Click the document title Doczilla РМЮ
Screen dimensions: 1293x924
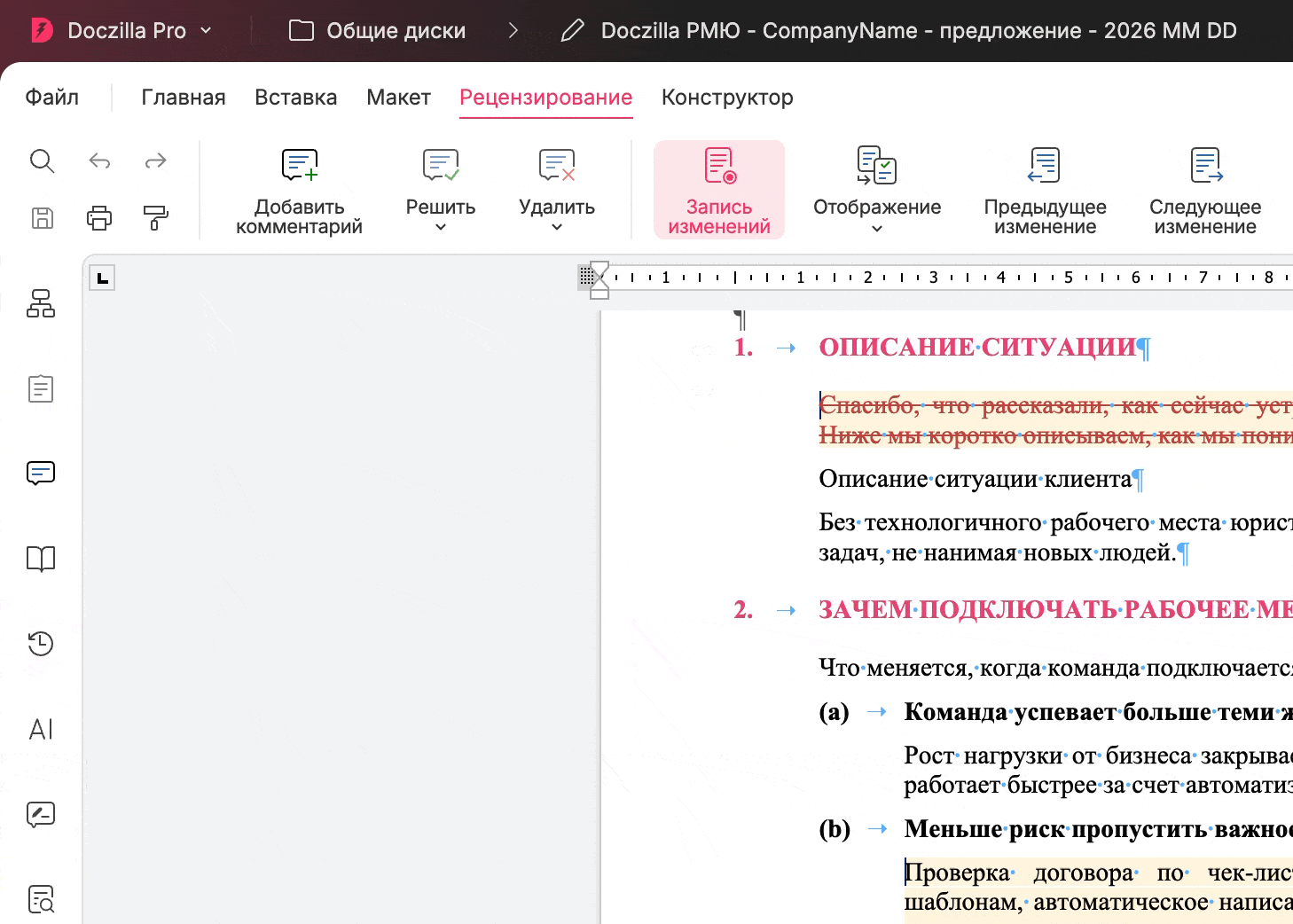[x=919, y=31]
